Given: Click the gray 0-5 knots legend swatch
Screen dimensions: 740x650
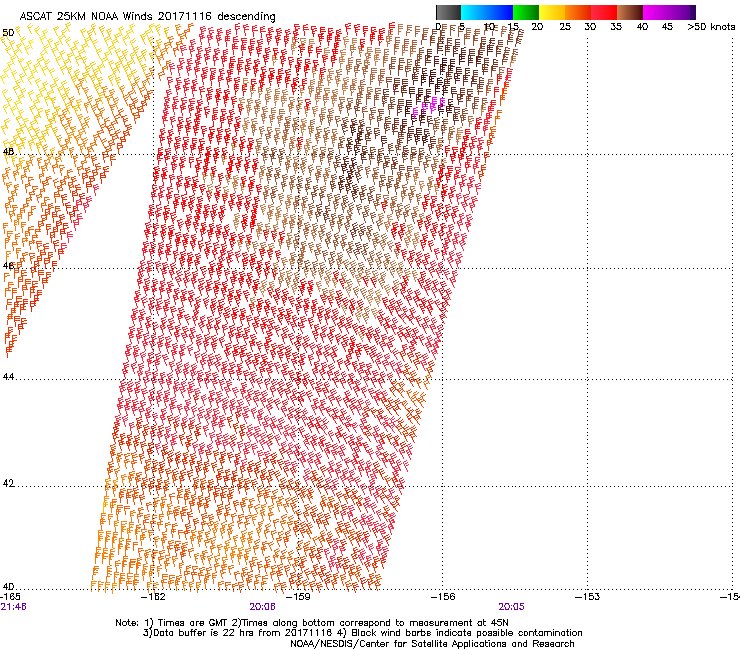Looking at the screenshot, I should [448, 12].
